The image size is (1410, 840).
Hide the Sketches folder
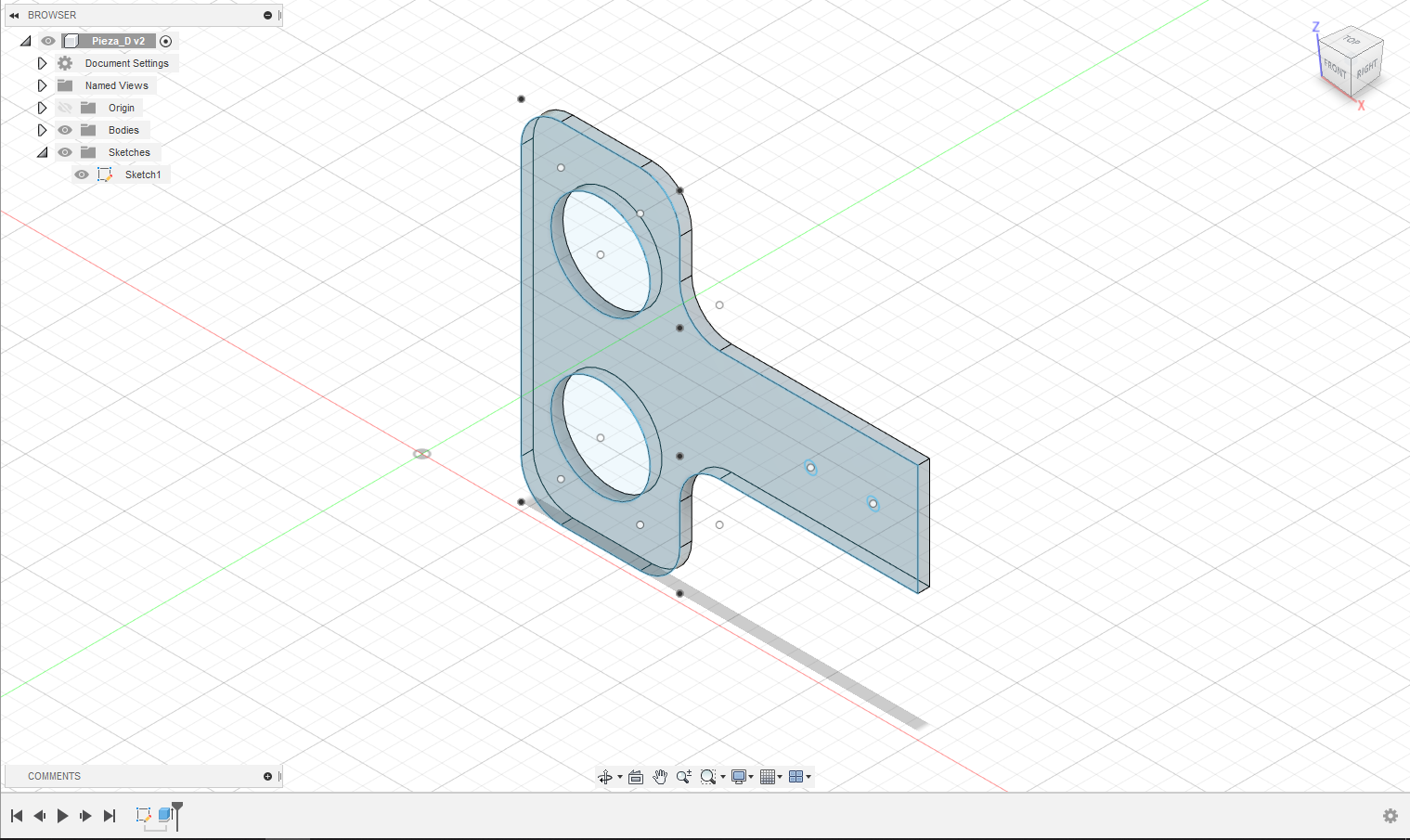coord(65,152)
